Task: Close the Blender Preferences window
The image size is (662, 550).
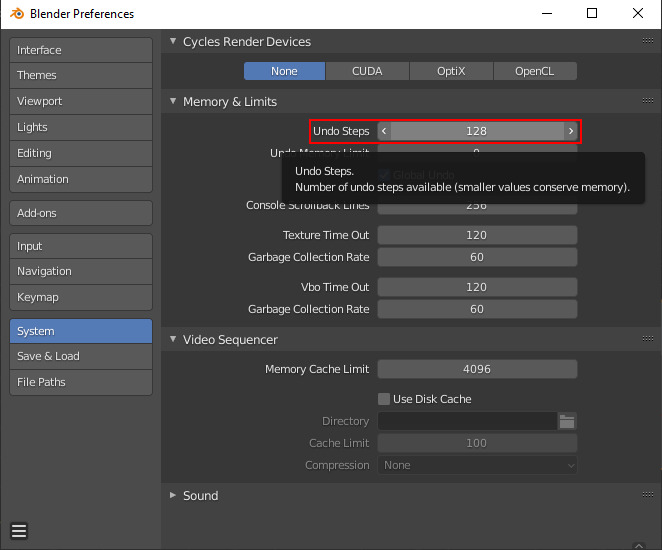Action: tap(638, 14)
